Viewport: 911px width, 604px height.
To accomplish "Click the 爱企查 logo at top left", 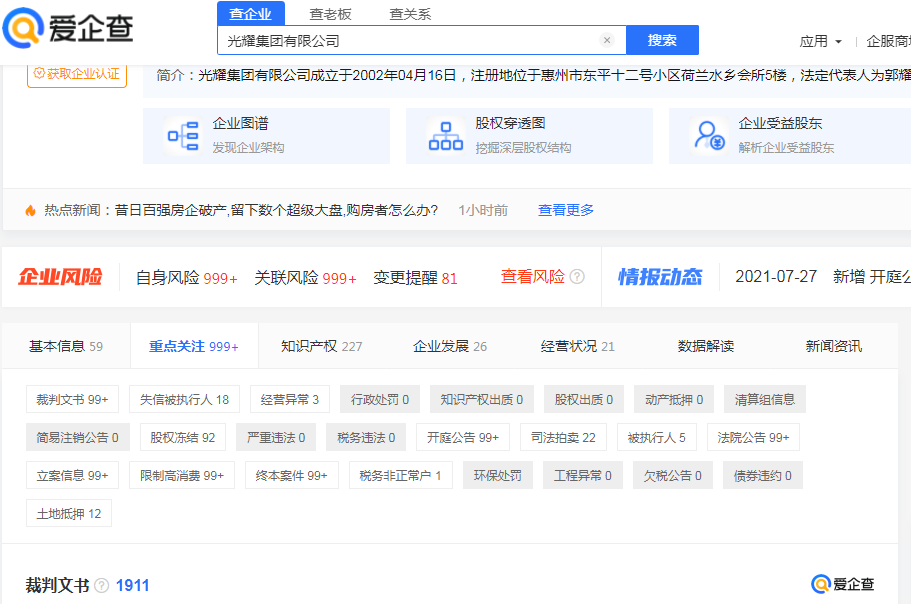I will [68, 29].
